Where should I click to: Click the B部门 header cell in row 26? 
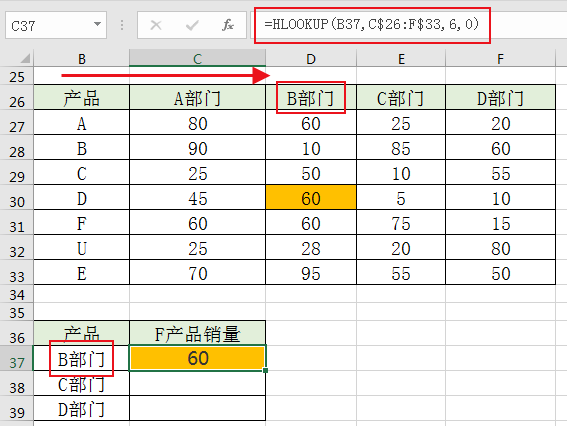tap(311, 98)
